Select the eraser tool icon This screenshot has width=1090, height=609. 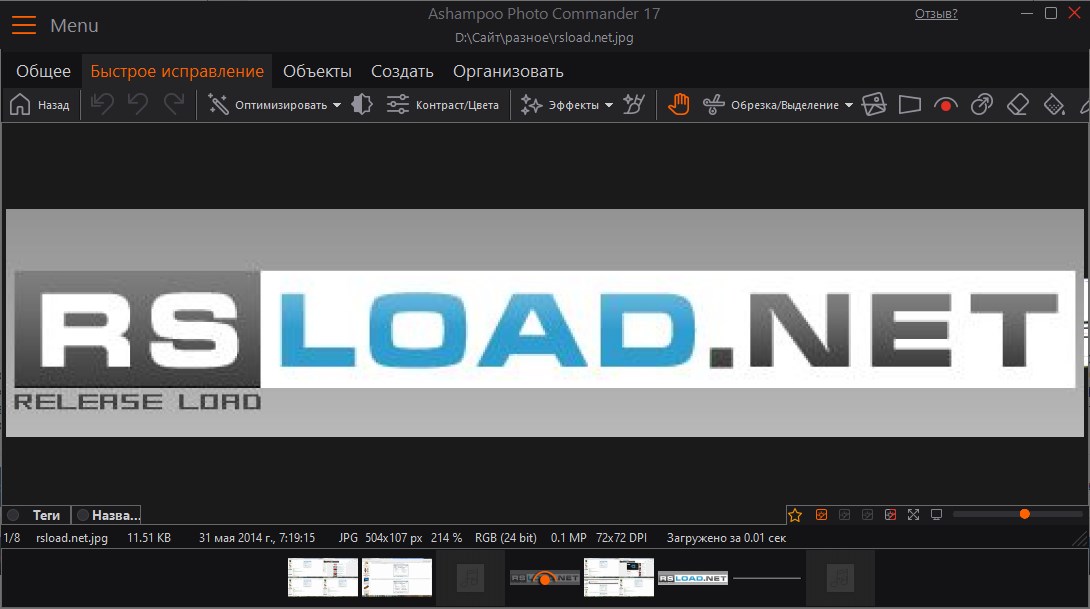pyautogui.click(x=1018, y=105)
